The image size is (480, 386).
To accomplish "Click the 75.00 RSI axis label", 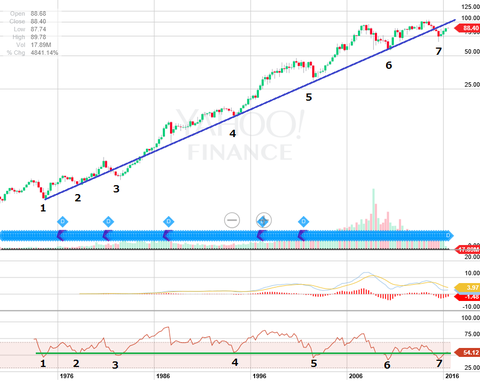I will tap(472, 334).
